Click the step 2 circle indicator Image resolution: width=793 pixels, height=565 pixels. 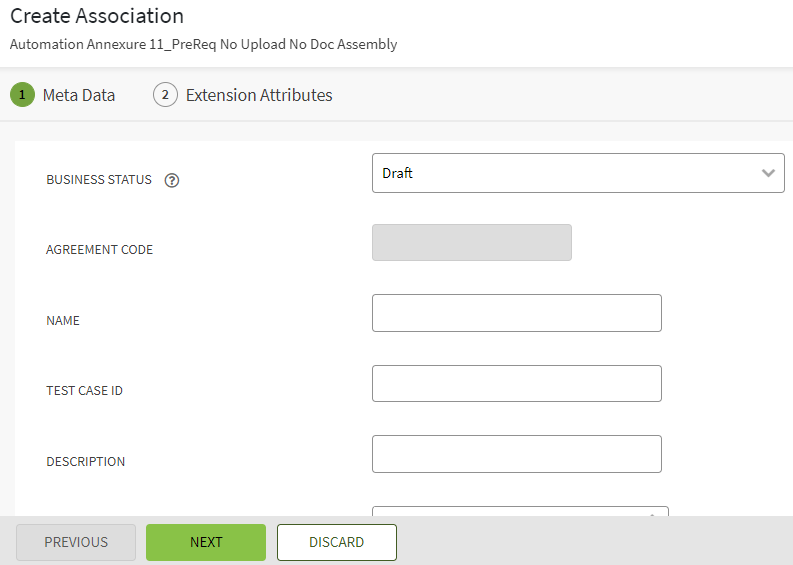pyautogui.click(x=165, y=95)
